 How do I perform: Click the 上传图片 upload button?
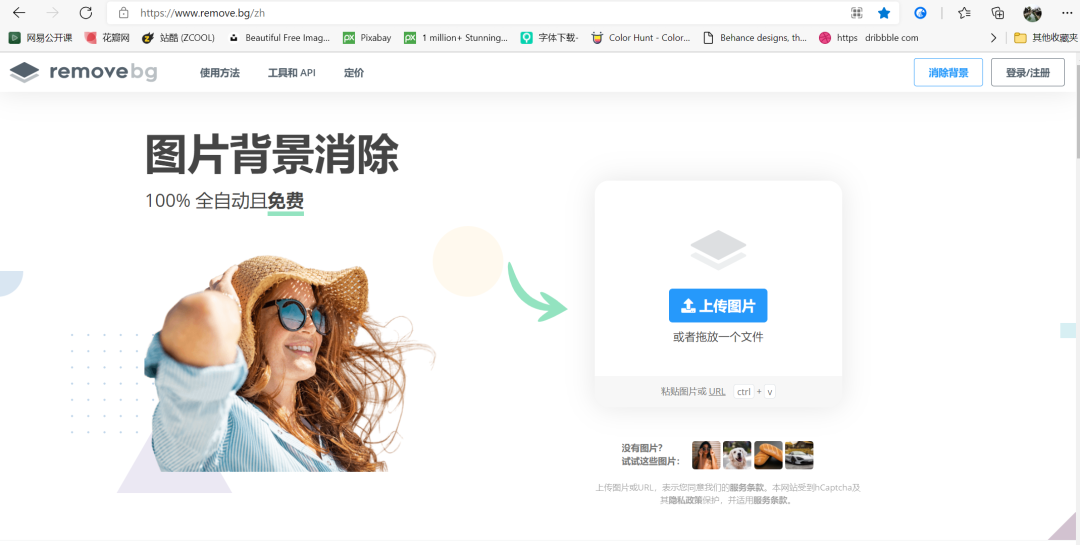click(718, 305)
